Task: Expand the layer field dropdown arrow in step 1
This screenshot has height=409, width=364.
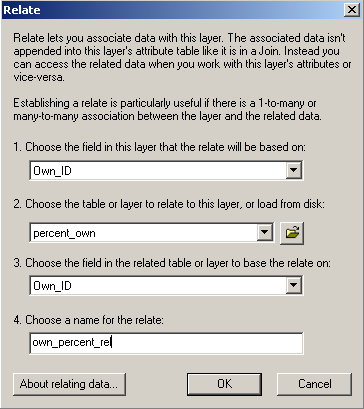Action: pos(294,171)
